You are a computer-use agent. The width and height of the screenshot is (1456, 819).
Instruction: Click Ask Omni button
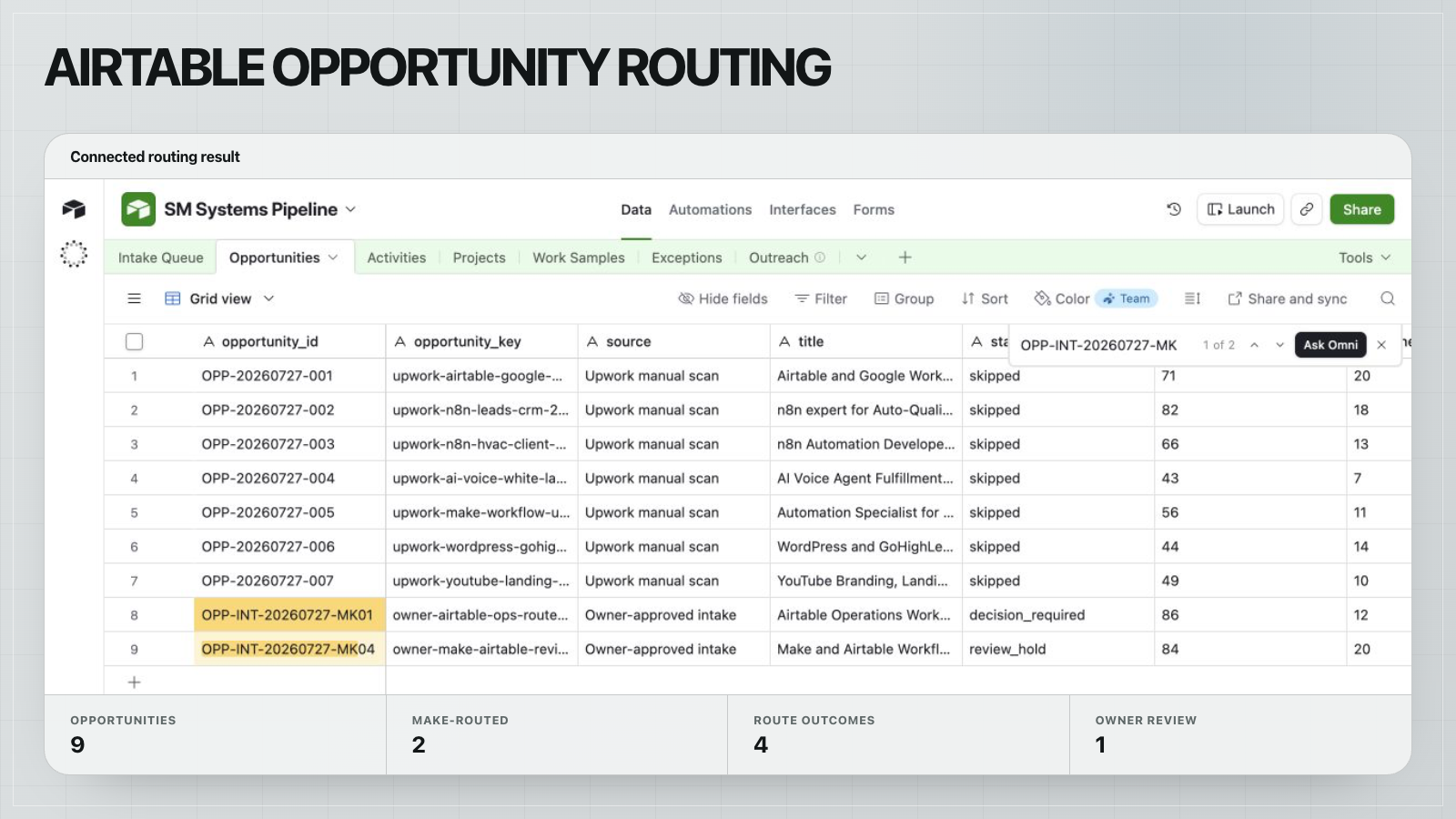click(x=1330, y=345)
